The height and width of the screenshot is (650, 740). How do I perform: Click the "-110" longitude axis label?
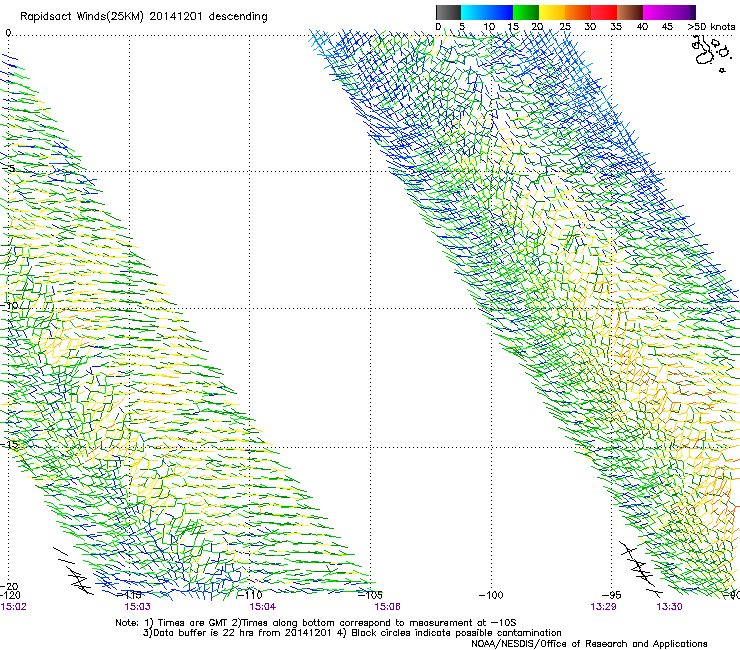(250, 595)
